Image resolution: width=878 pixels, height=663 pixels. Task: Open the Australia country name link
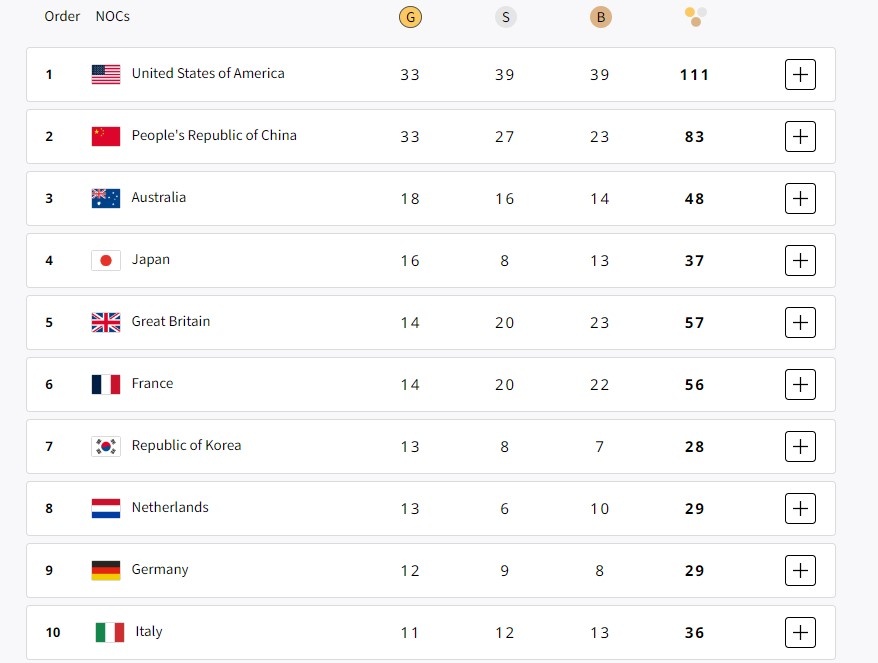(x=158, y=198)
